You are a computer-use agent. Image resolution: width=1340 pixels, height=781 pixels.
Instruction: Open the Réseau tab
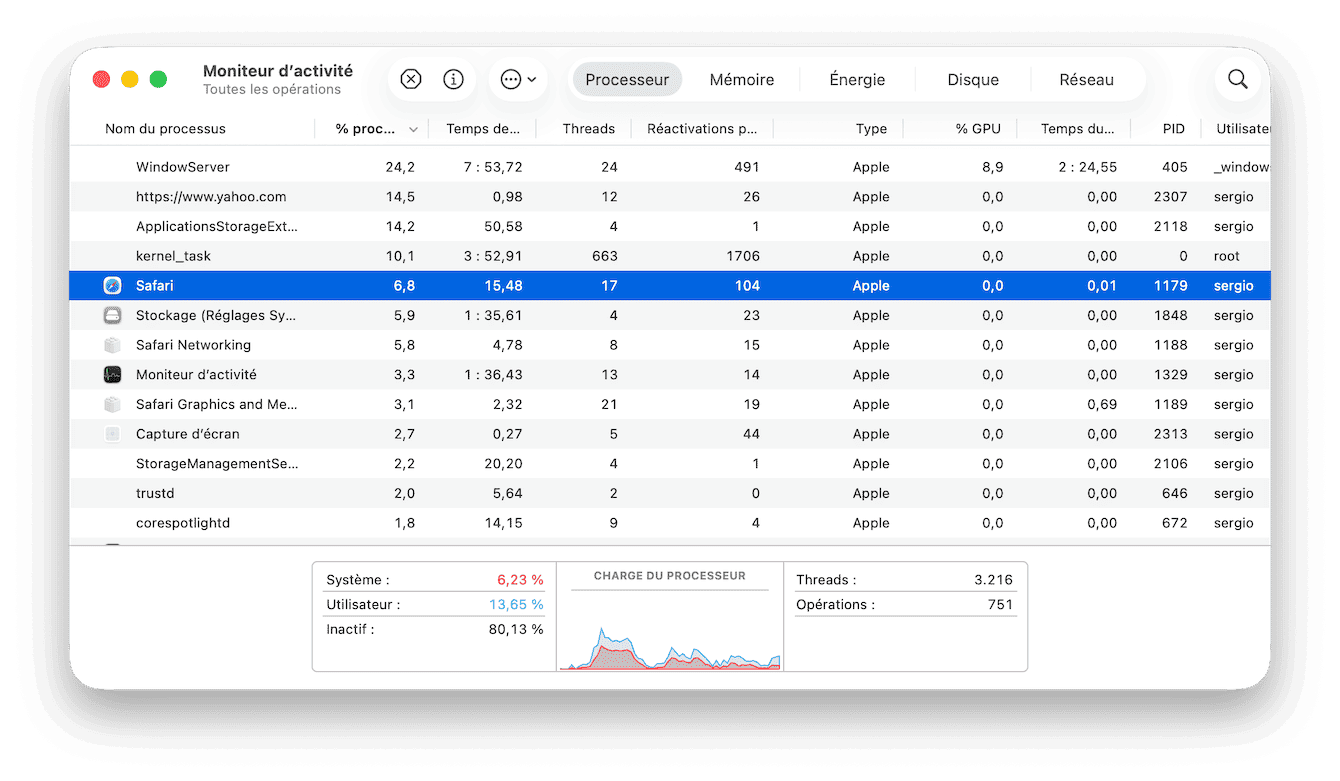[1087, 79]
